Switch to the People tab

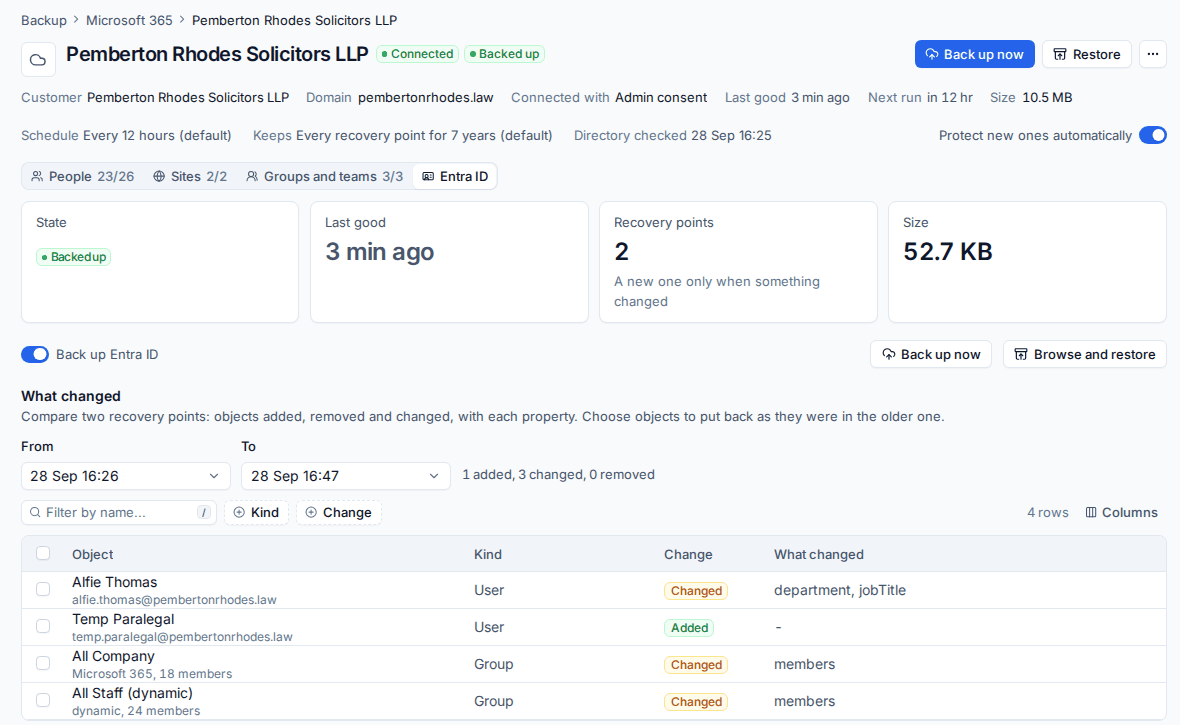pos(83,176)
